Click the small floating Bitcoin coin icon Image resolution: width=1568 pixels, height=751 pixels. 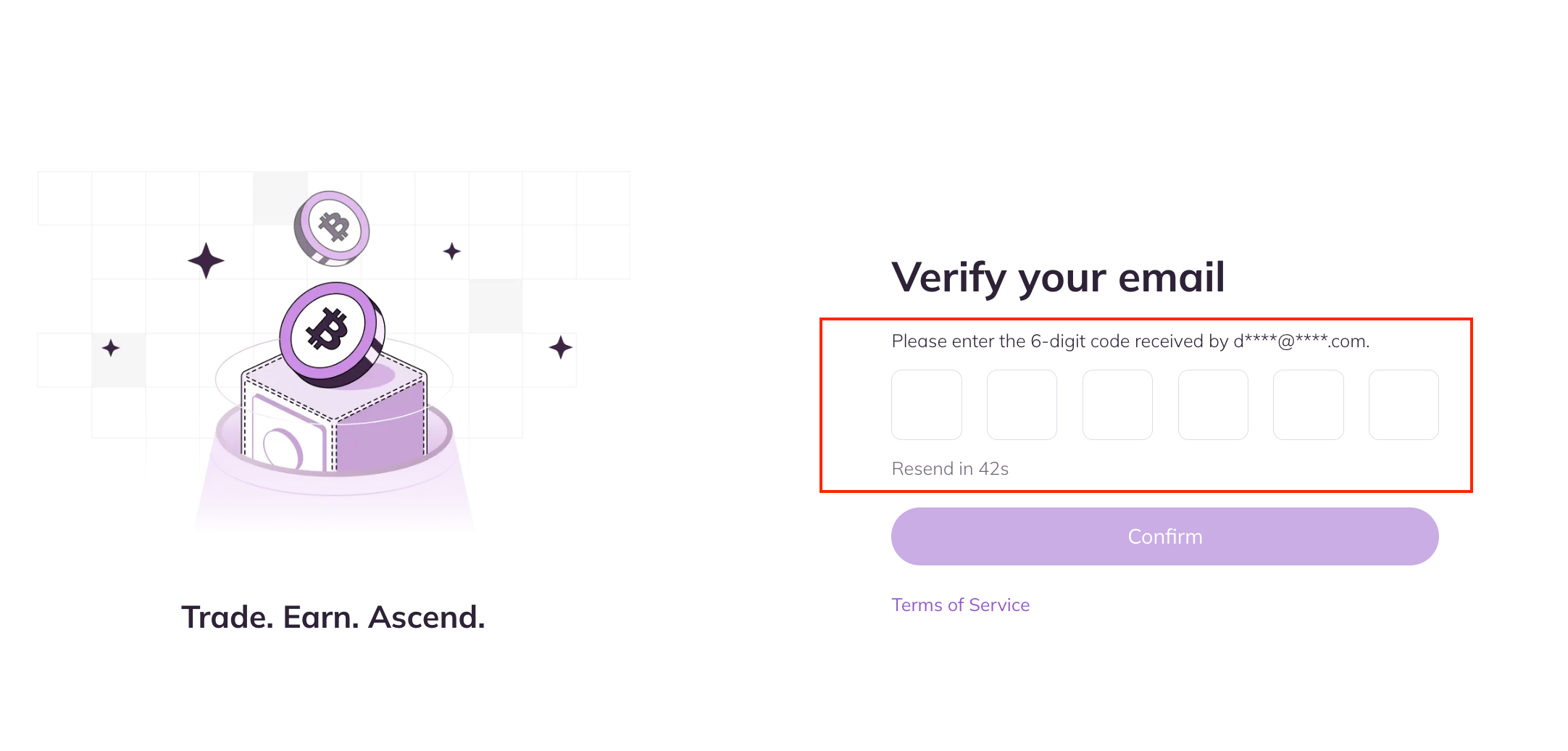click(x=332, y=228)
